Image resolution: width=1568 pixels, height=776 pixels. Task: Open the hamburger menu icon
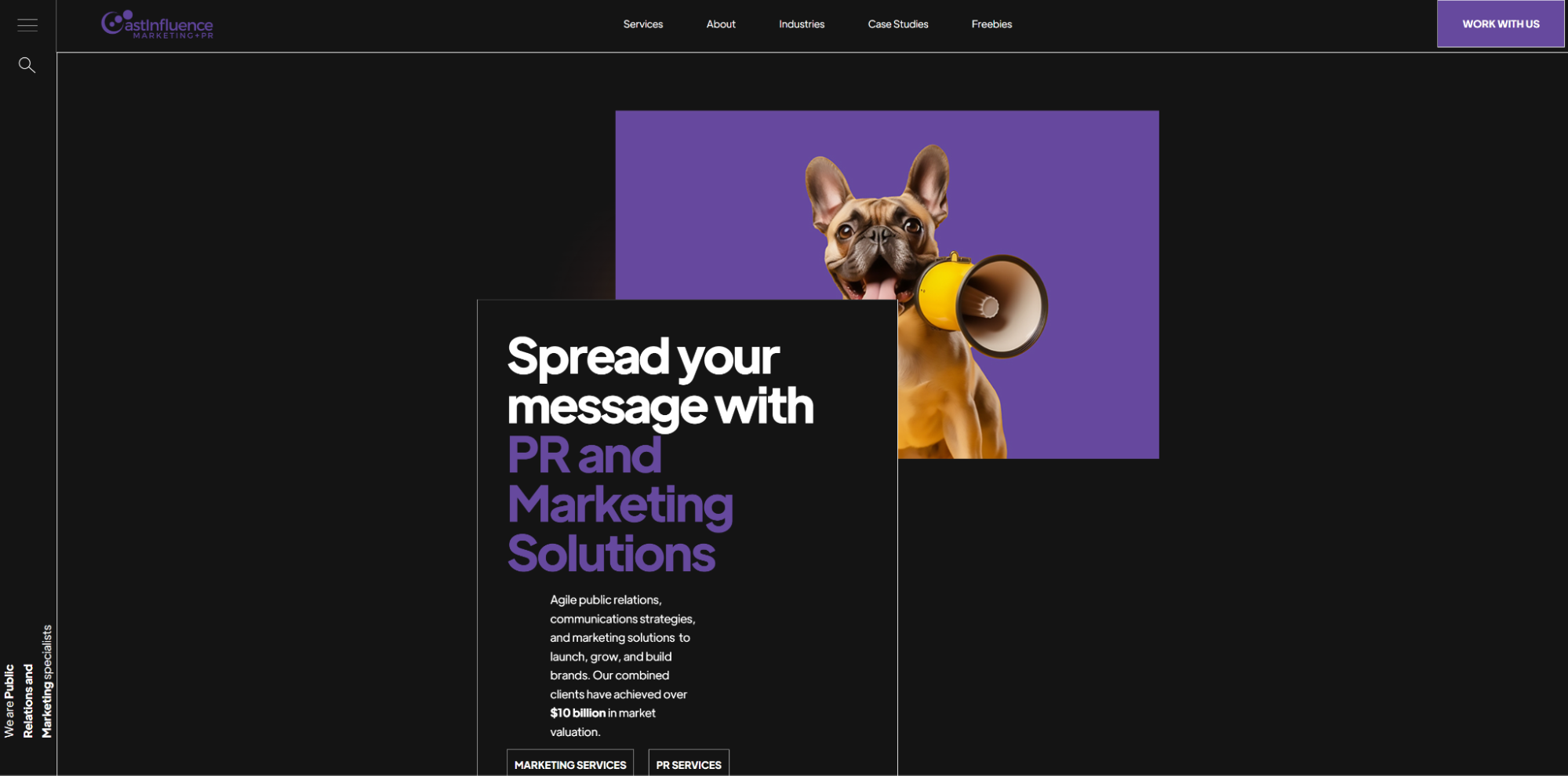pos(27,25)
